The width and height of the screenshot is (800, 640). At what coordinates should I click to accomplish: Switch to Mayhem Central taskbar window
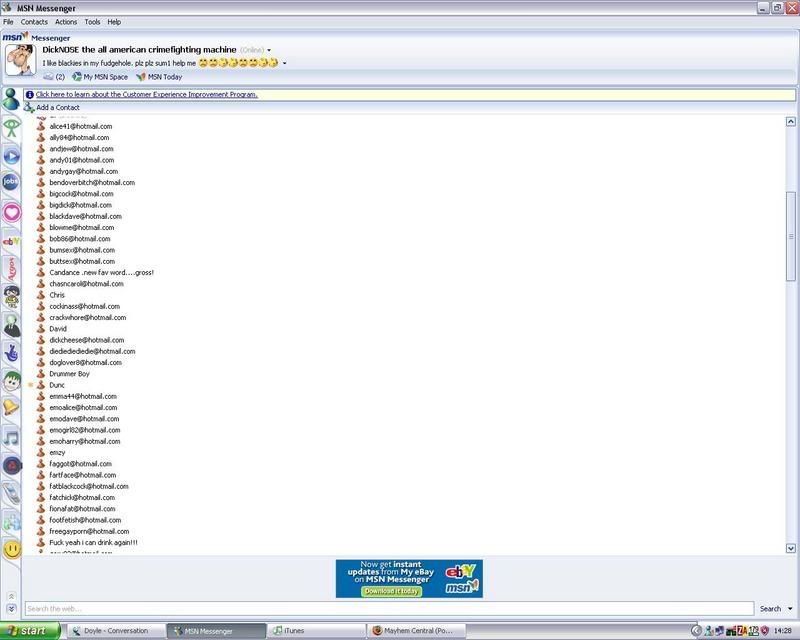[x=416, y=631]
